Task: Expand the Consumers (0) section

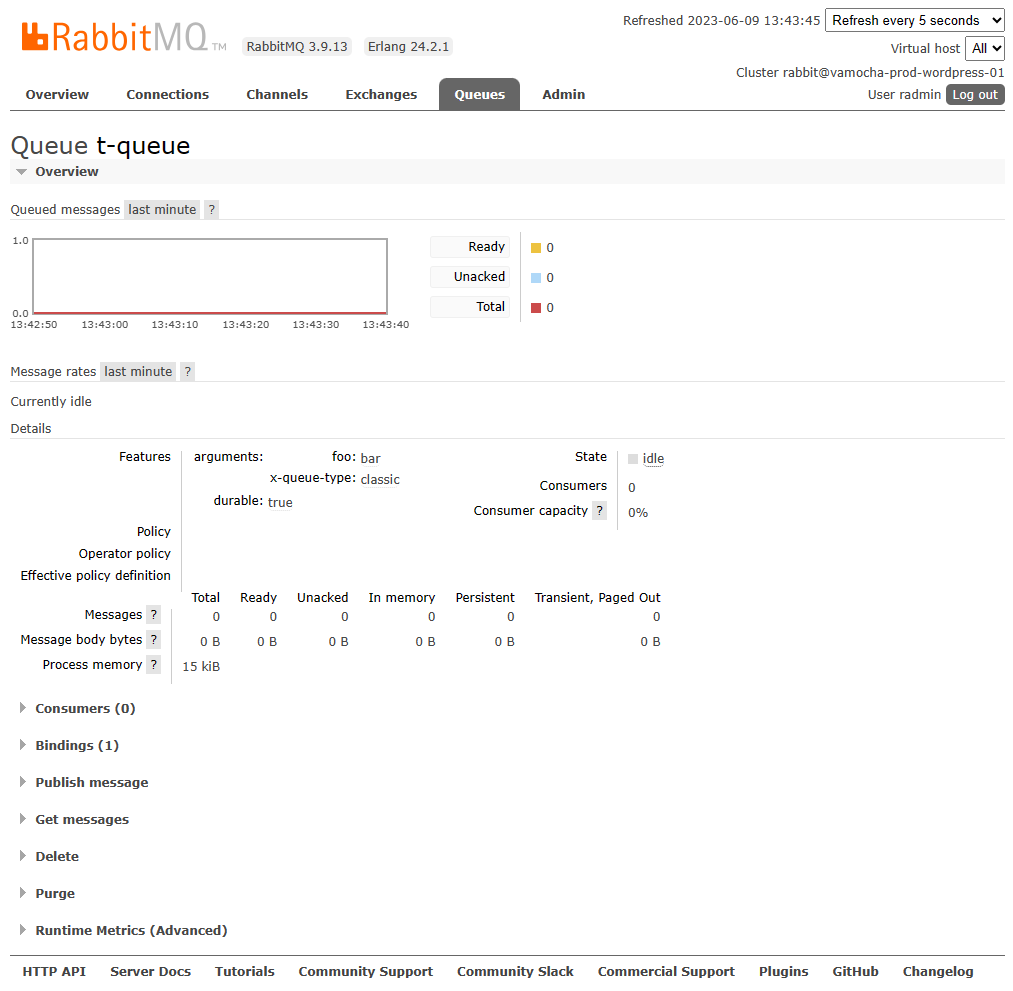Action: click(85, 708)
